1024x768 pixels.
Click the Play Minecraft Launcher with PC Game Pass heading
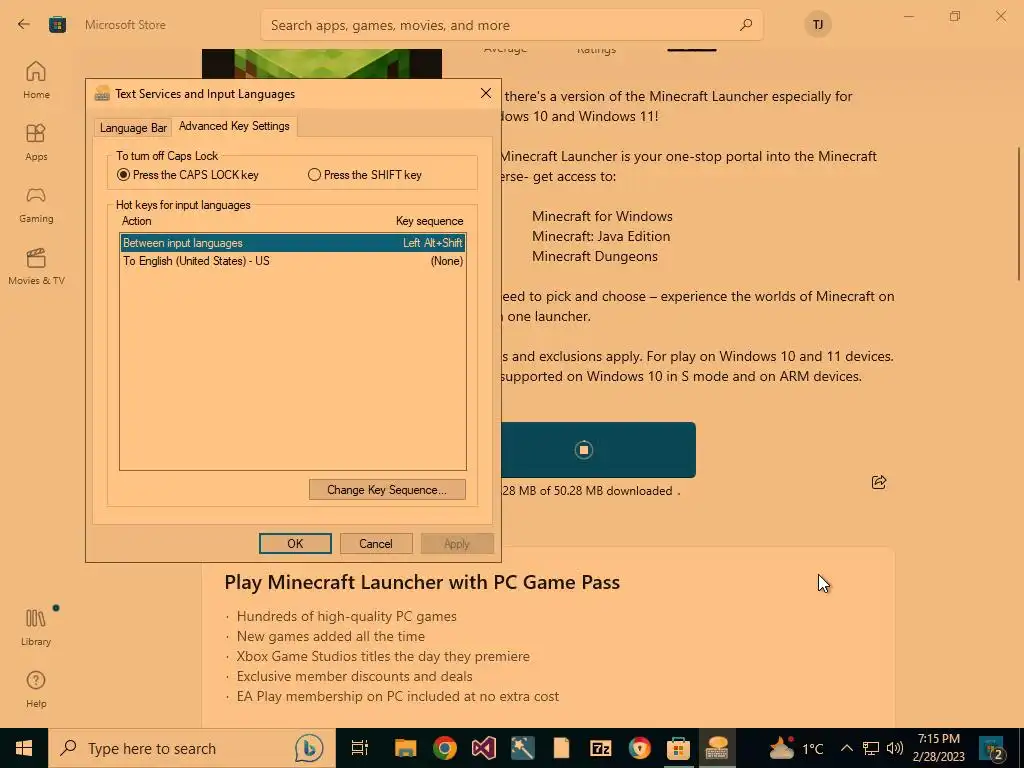coord(422,583)
